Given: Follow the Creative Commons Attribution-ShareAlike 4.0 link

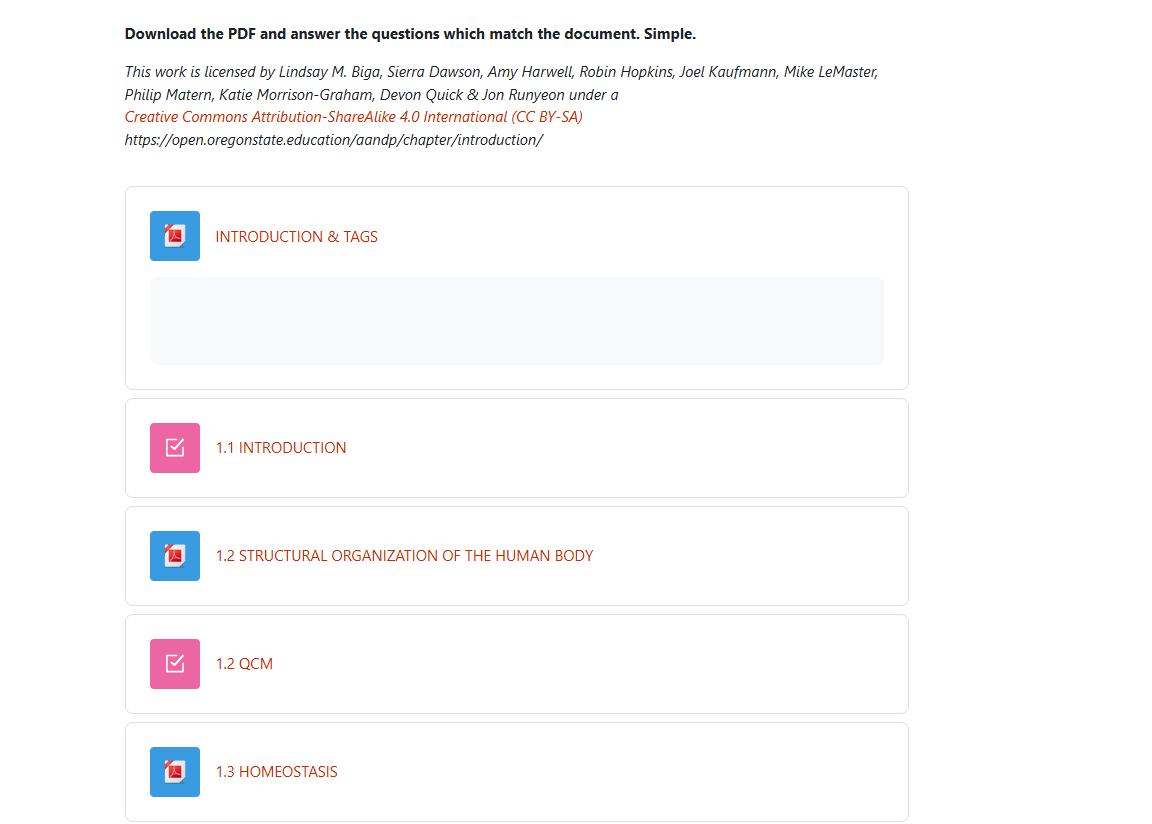Looking at the screenshot, I should (x=354, y=117).
